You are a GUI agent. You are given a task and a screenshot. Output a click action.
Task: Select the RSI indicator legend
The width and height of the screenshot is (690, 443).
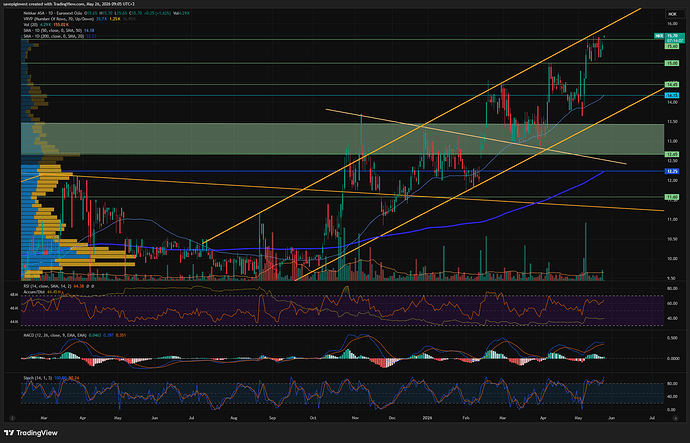[58, 286]
